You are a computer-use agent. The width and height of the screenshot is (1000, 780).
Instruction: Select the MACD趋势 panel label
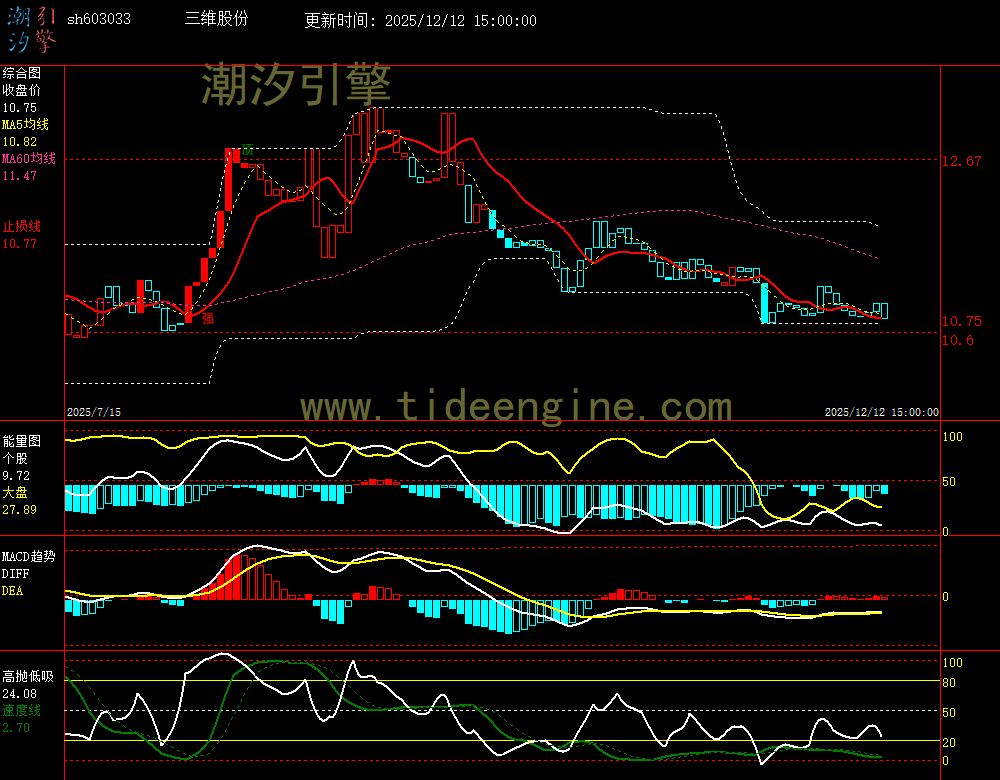(x=28, y=556)
